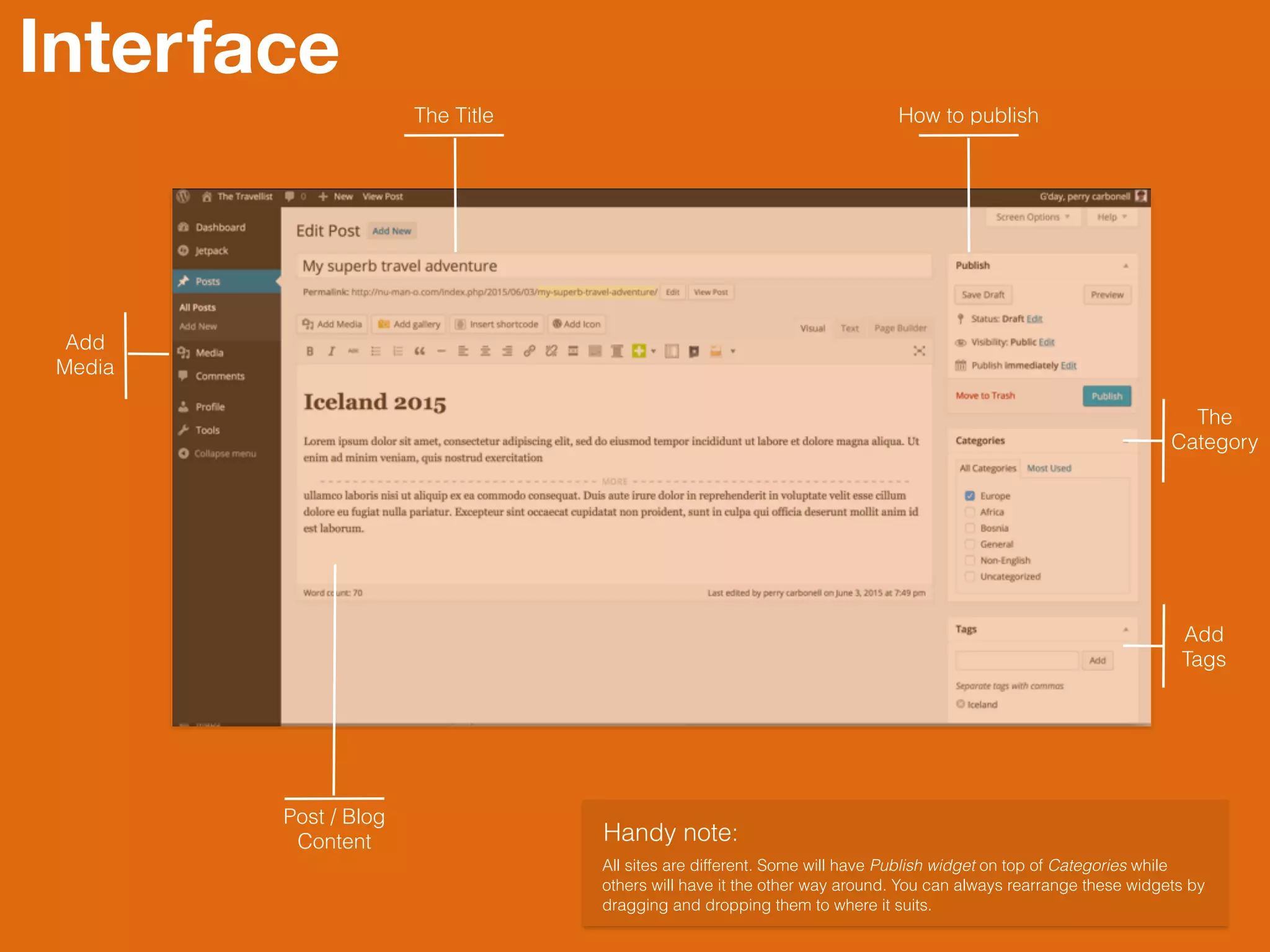The image size is (1270, 952).
Task: Toggle bold formatting in the editor toolbar
Action: 310,351
